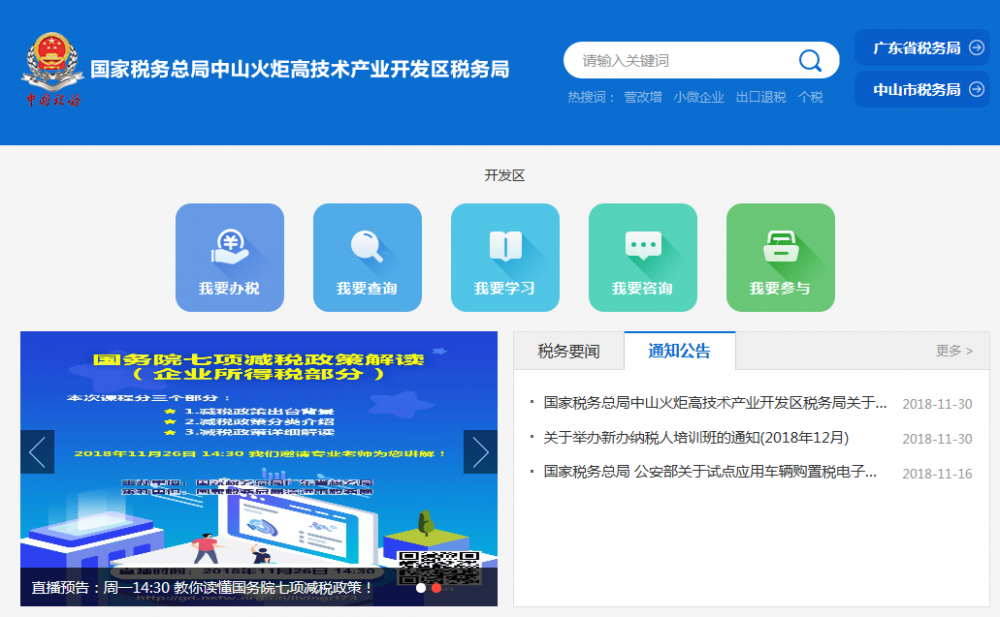Image resolution: width=1000 pixels, height=617 pixels.
Task: Show the previous carousel slide
Action: point(36,451)
